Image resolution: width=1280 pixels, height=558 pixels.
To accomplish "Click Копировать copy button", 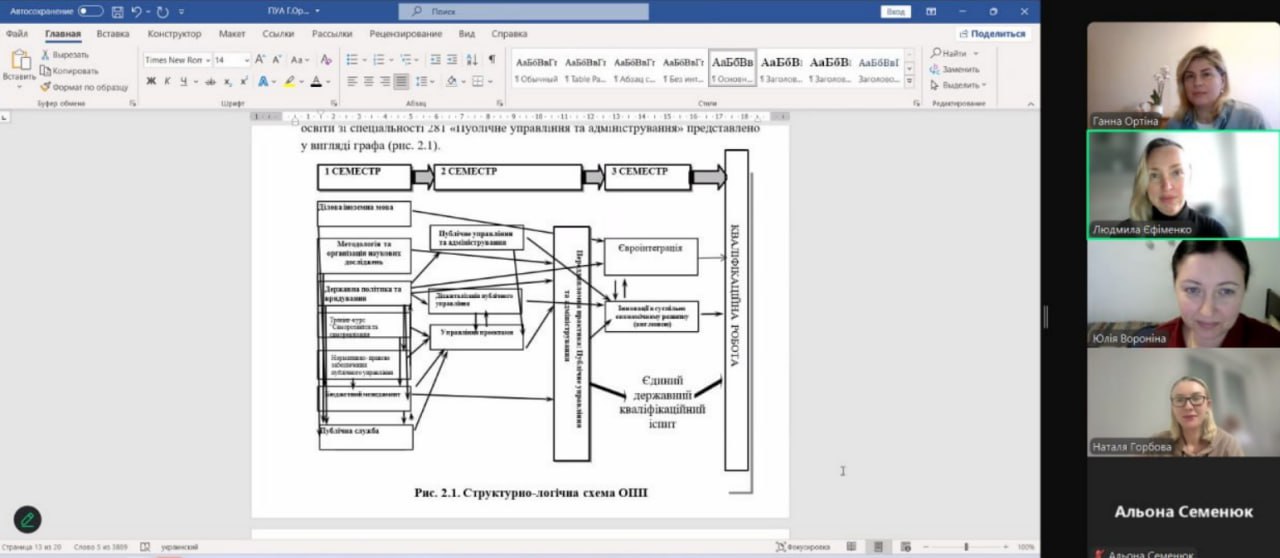I will [x=69, y=71].
